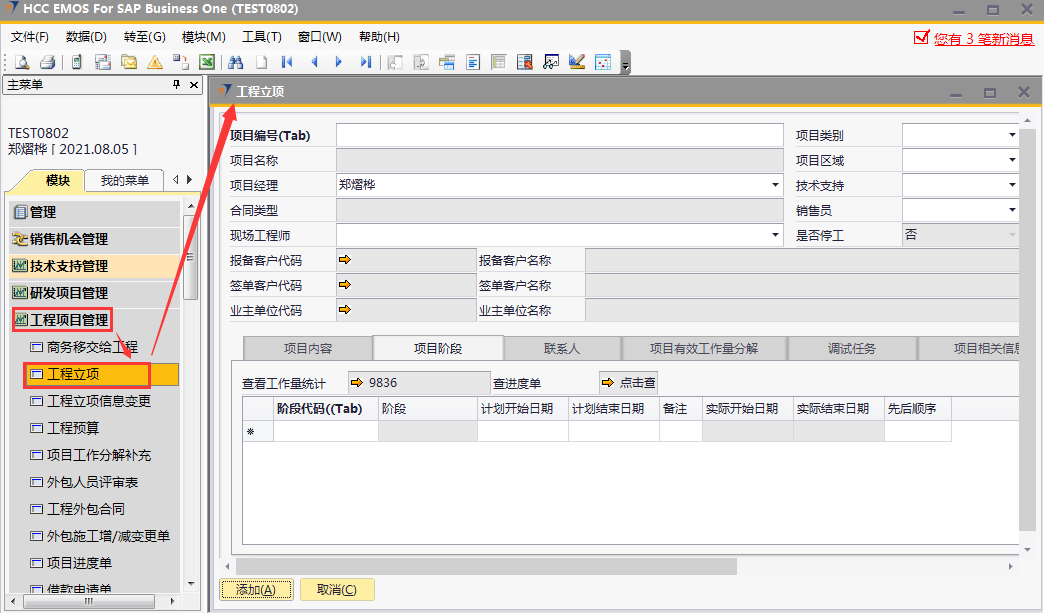This screenshot has height=613, width=1044.
Task: Click the 添加(A) button
Action: (256, 590)
